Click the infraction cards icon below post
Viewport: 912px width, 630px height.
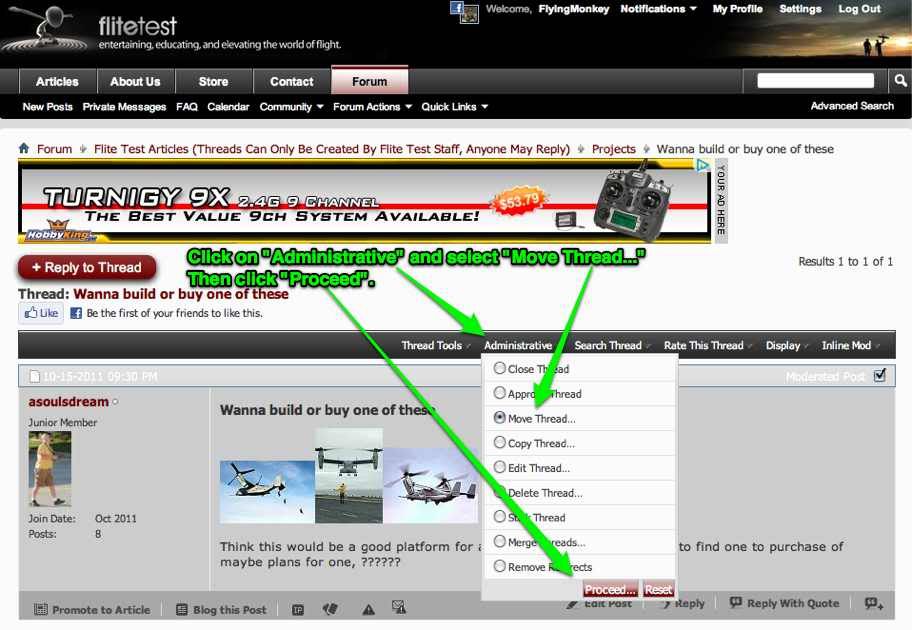pos(330,608)
